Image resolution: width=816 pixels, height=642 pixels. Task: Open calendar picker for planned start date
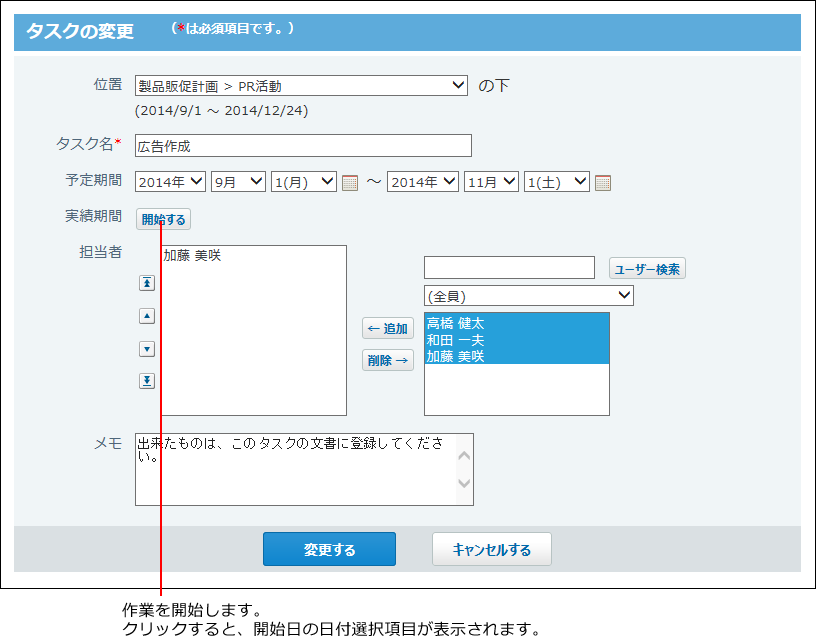350,183
